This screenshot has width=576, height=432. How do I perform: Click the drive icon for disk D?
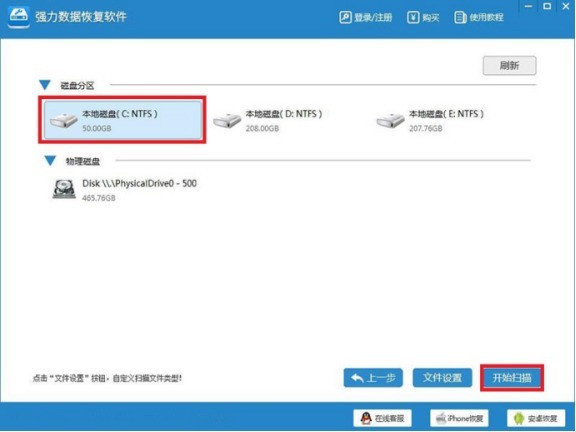coord(227,120)
